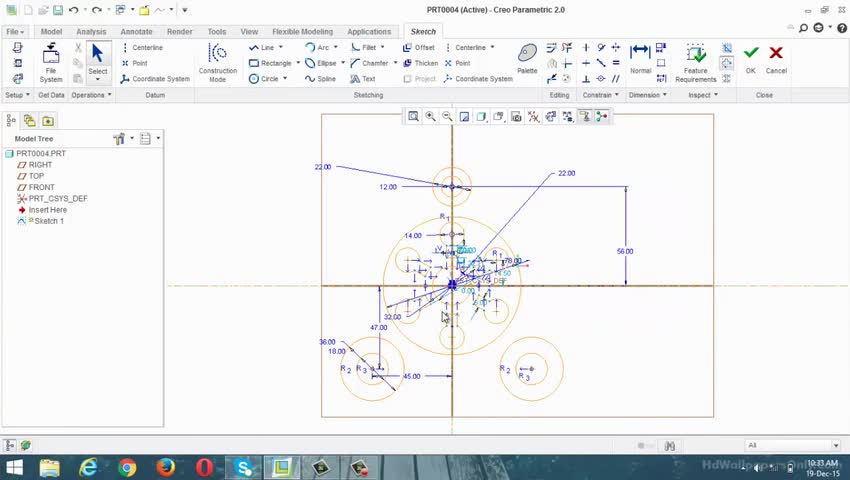Switch to the Analysis ribbon tab
Screen dimensions: 850x480
(x=91, y=32)
